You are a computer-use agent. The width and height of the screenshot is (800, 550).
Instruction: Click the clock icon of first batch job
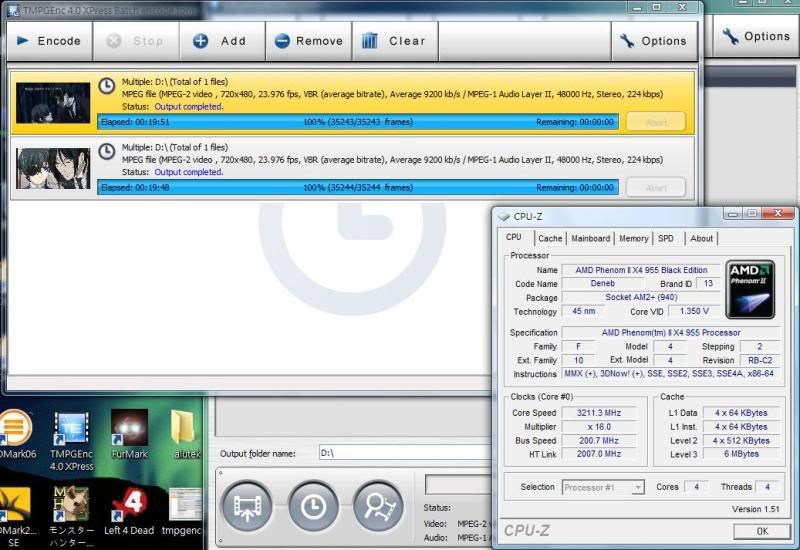coord(107,86)
